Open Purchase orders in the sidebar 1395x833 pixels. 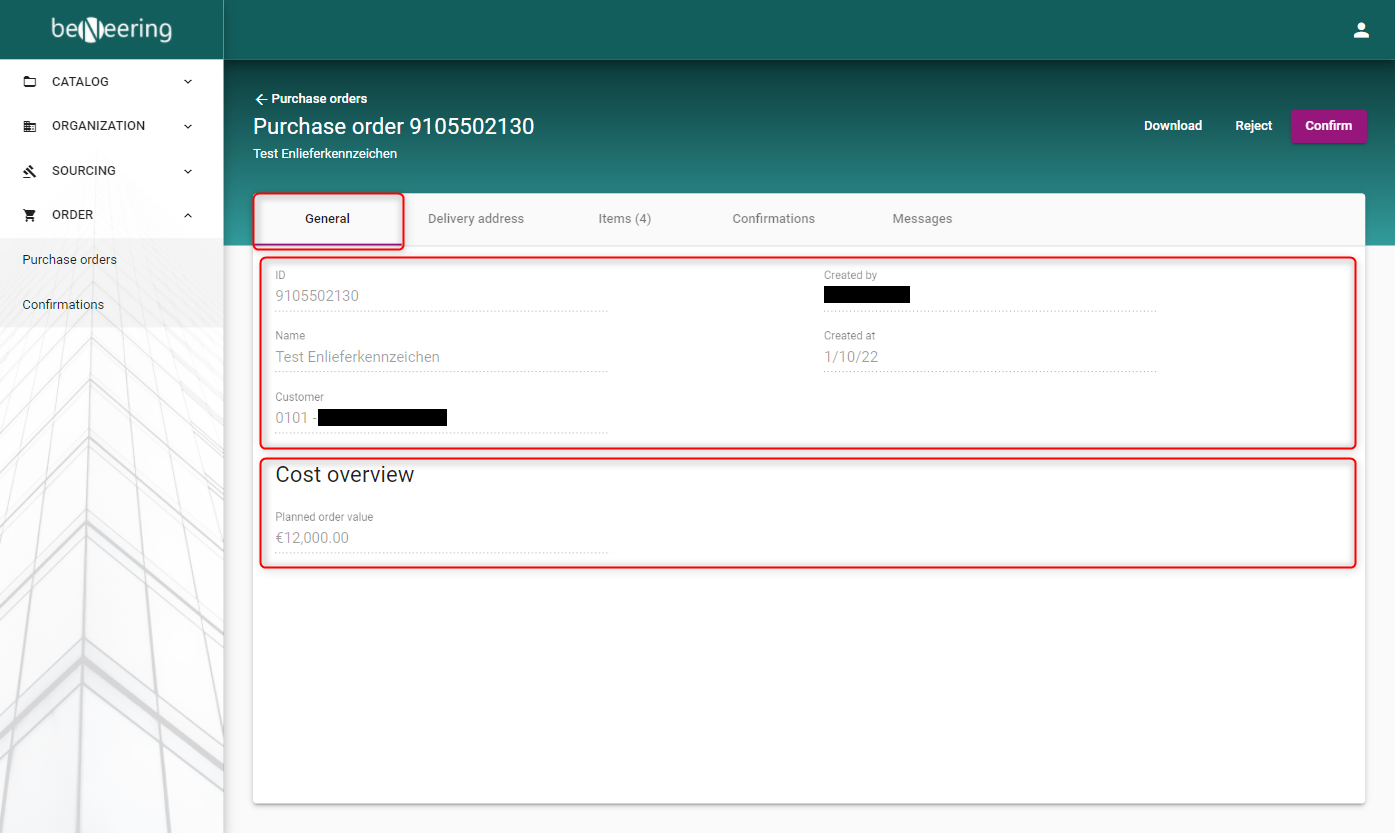[70, 260]
